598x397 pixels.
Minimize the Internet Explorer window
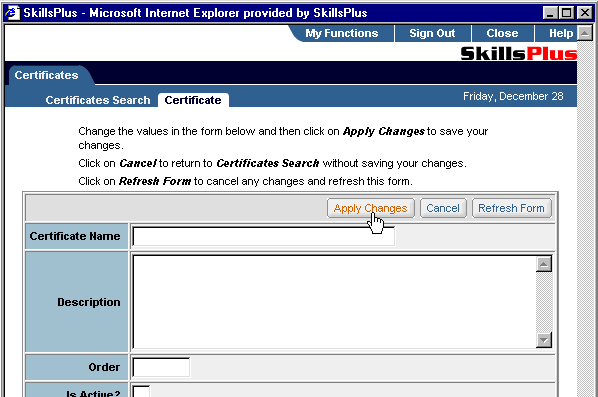(550, 13)
